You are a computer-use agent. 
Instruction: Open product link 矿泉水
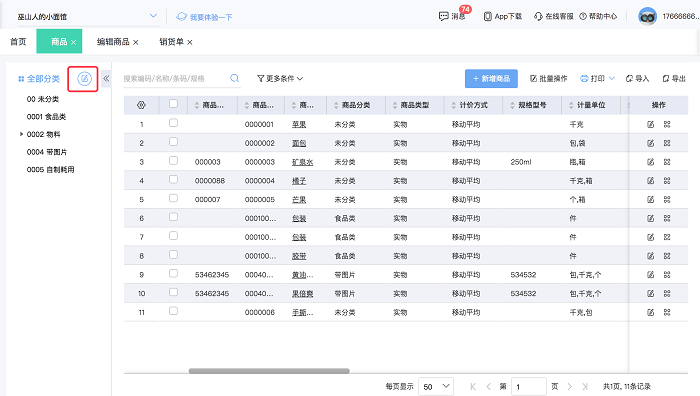pyautogui.click(x=302, y=162)
